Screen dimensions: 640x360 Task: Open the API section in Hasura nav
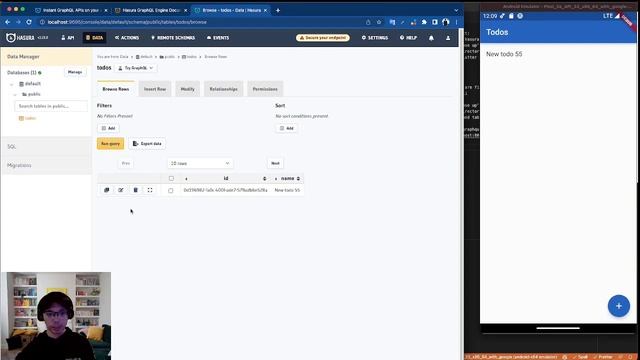68,38
